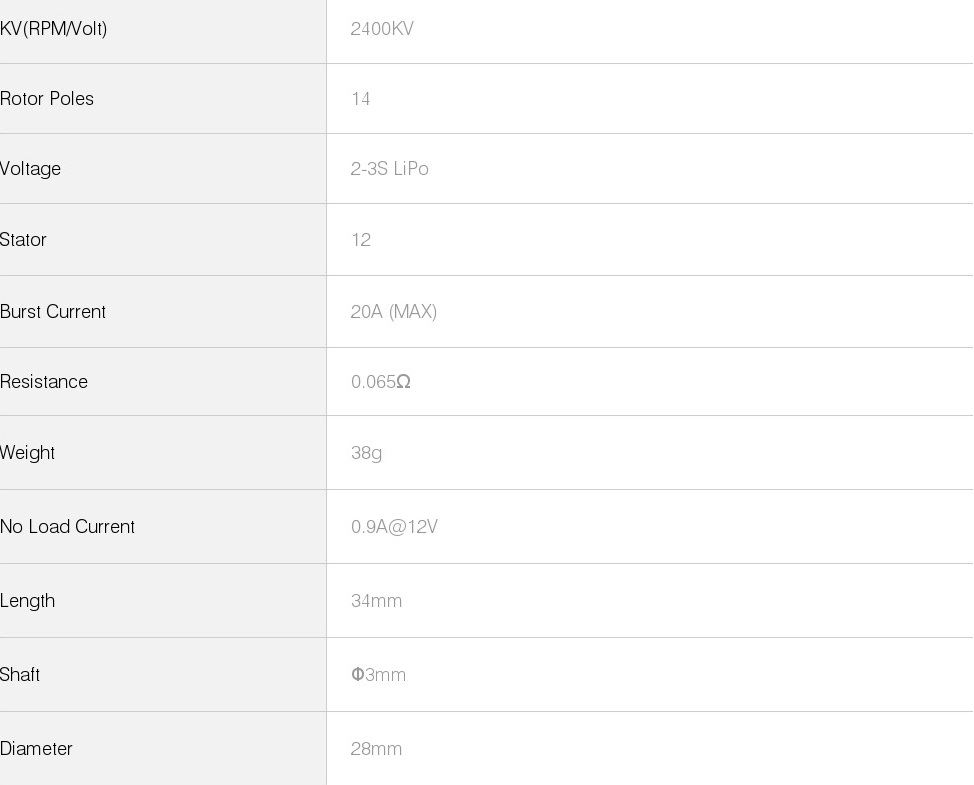
Task: Click the Stator value 12
Action: [361, 240]
